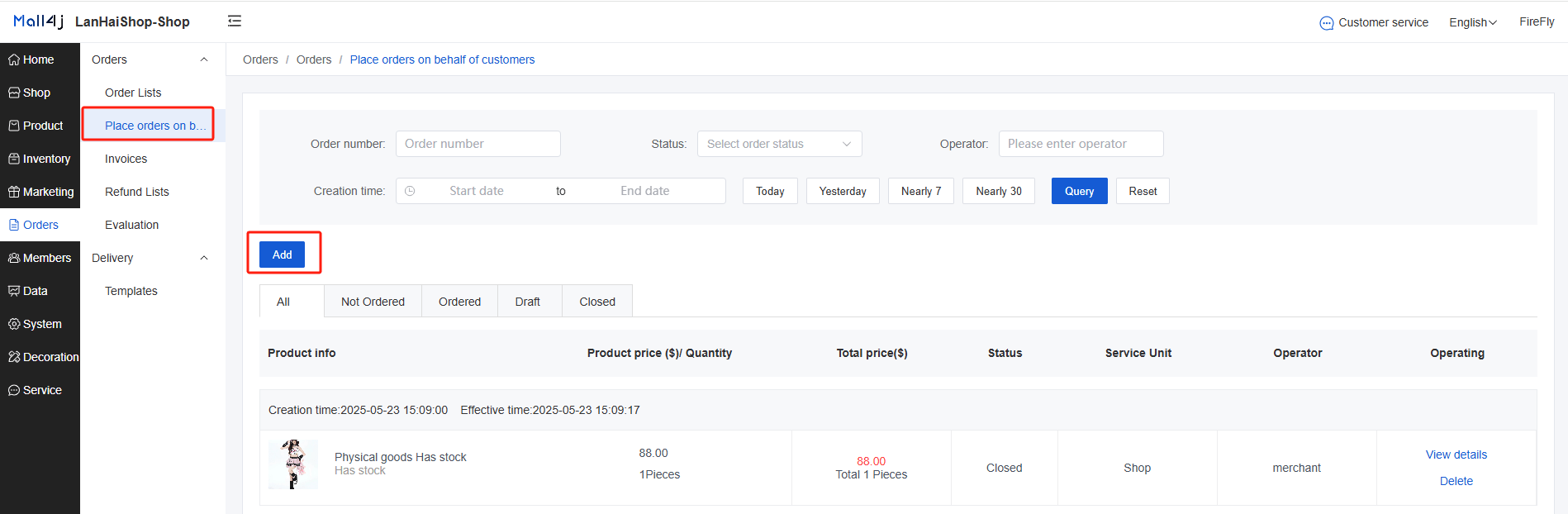Open View details for the order

click(1456, 455)
